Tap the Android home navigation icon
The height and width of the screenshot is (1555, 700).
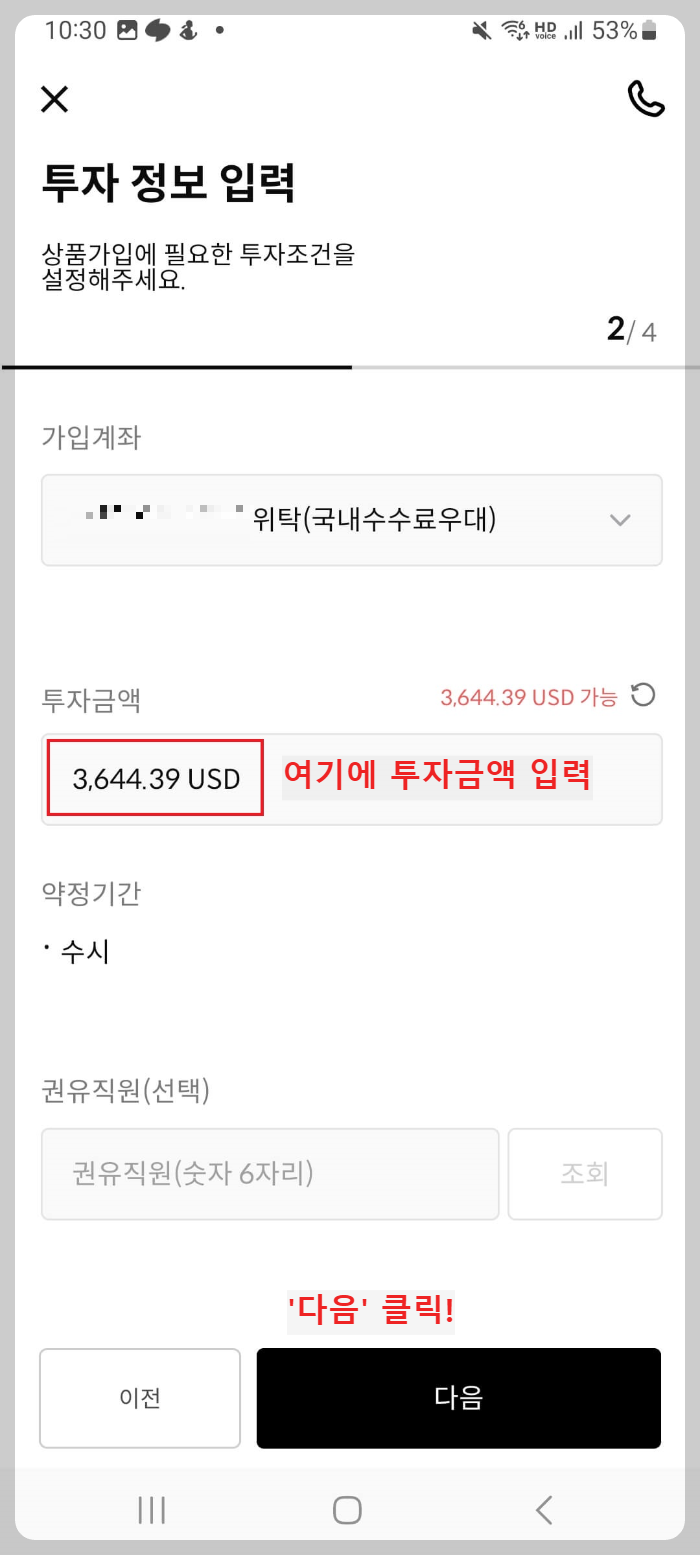346,1511
